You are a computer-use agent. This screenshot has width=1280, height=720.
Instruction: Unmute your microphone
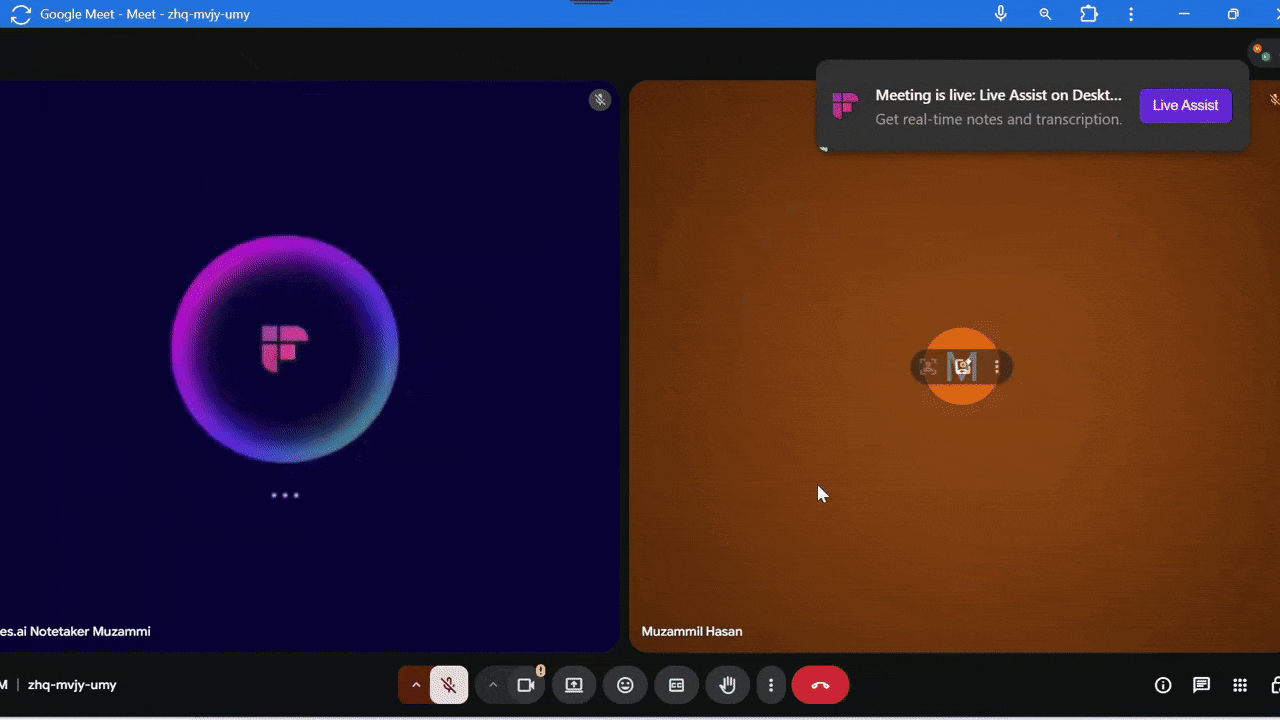(449, 685)
